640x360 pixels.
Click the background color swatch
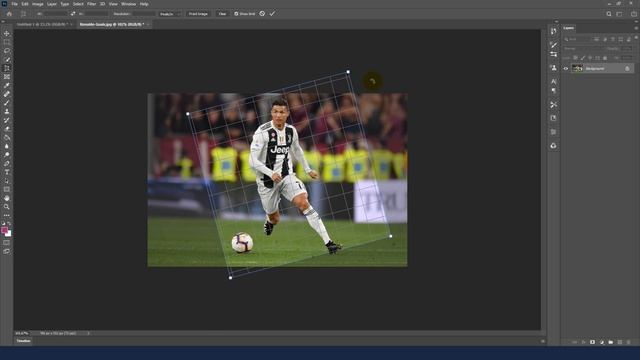tap(9, 234)
